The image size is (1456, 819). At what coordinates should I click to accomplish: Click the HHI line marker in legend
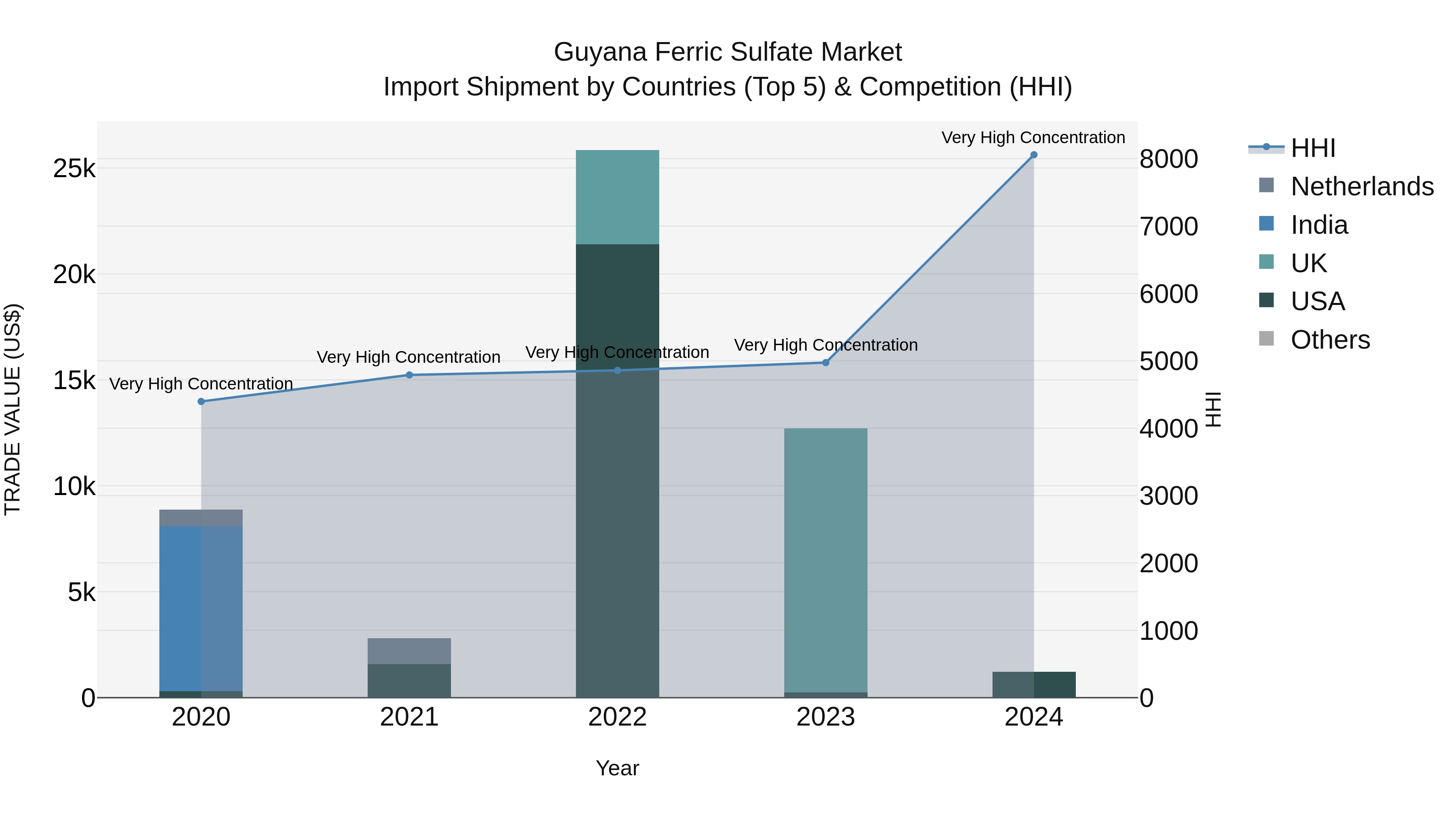(x=1266, y=147)
